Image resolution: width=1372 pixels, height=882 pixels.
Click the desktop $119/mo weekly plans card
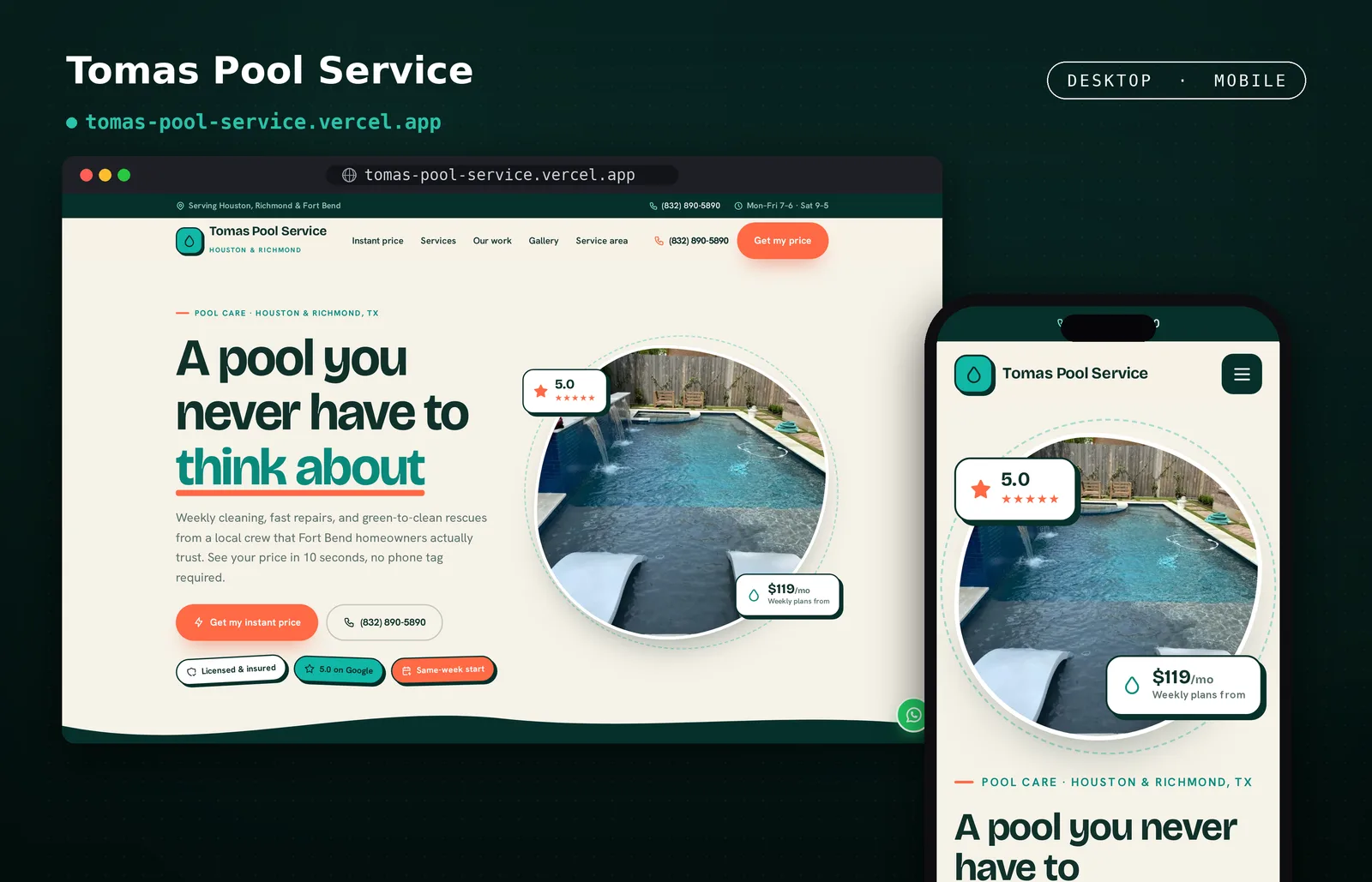(789, 595)
